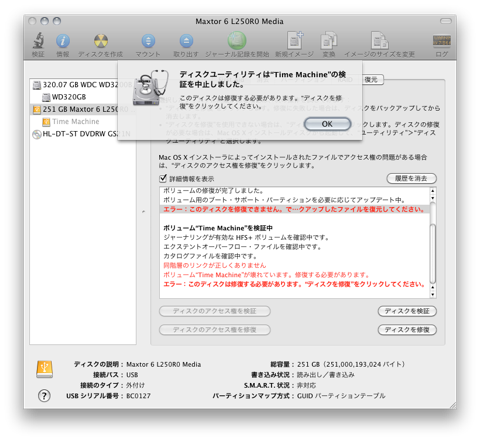This screenshot has height=441, width=480.
Task: Click the 取り出す eject icon
Action: tap(186, 41)
